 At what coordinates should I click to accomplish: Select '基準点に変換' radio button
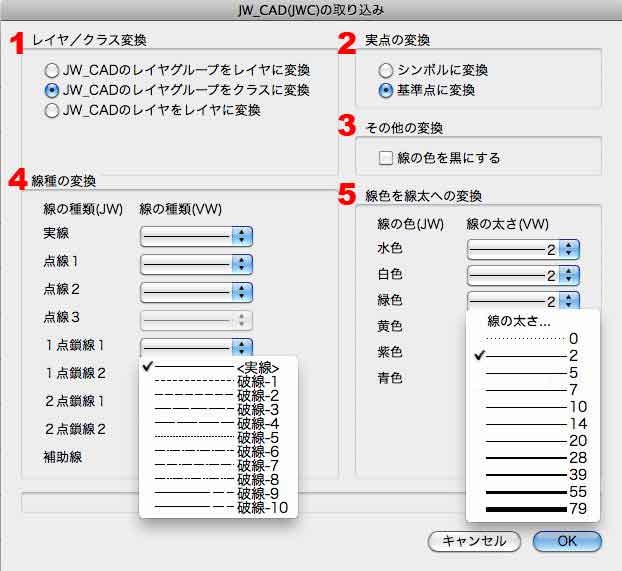386,91
